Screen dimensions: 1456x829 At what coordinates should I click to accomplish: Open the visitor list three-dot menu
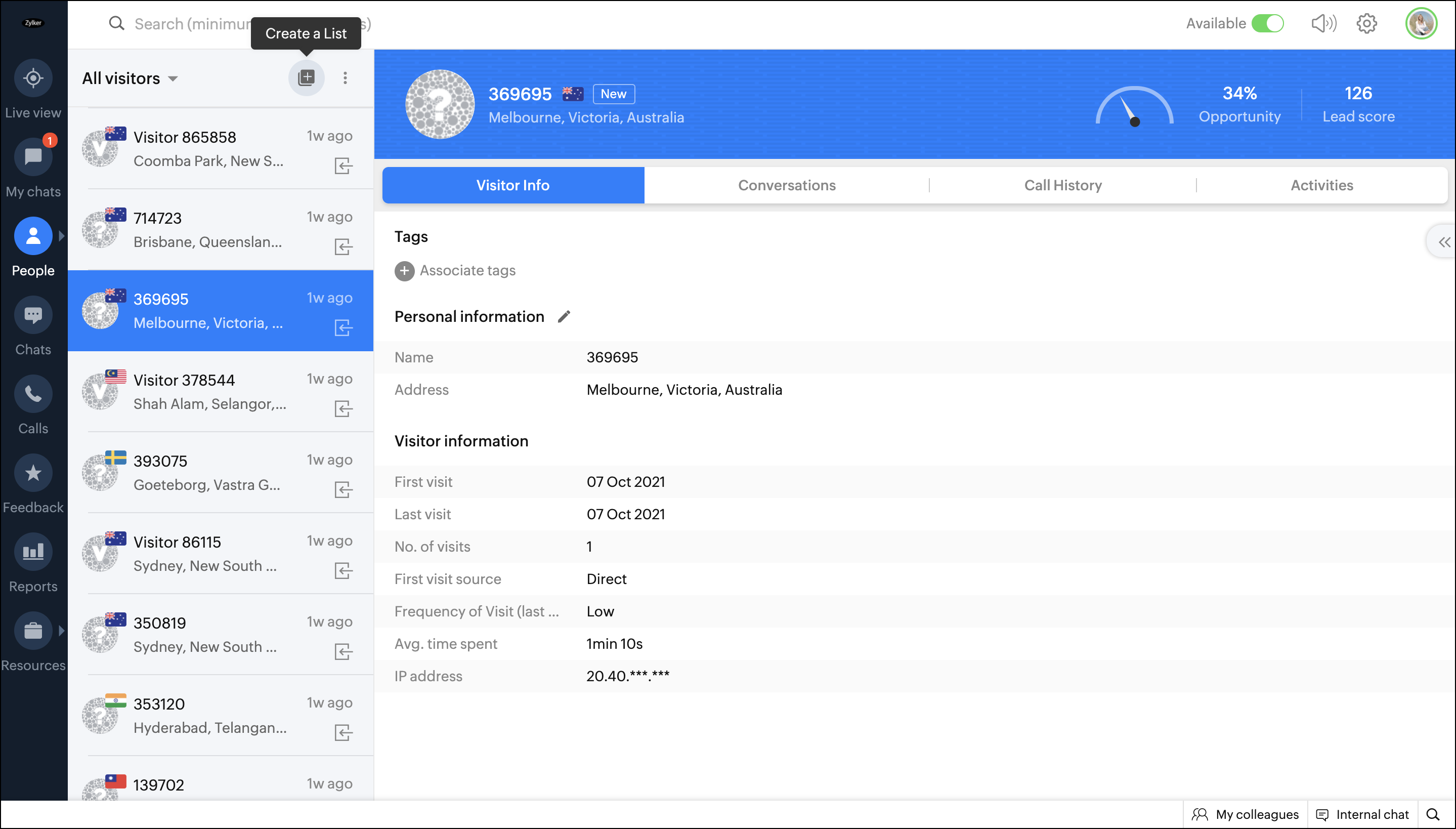345,78
